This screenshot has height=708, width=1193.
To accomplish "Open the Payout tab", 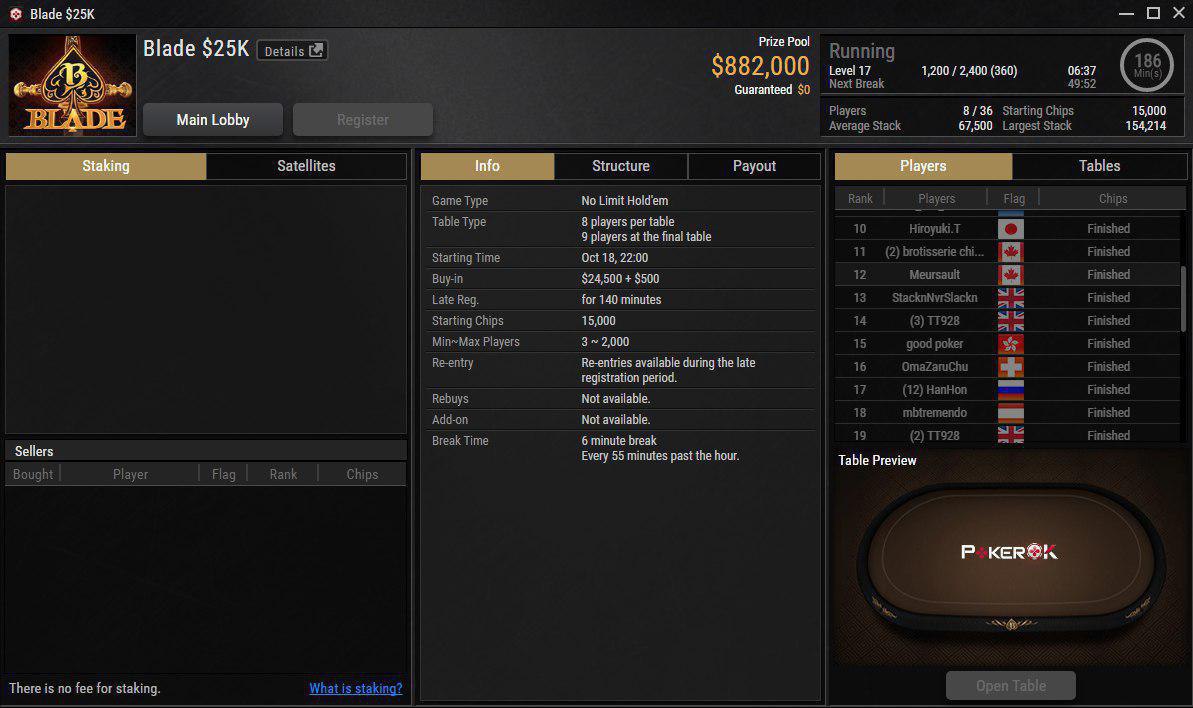I will point(754,166).
